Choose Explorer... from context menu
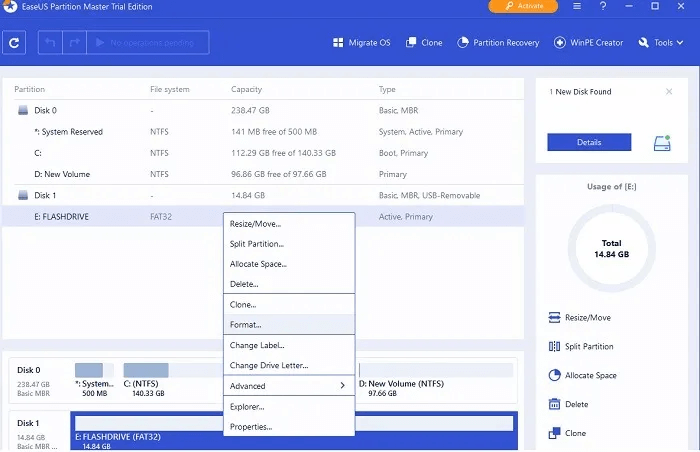700x452 pixels. tap(289, 407)
